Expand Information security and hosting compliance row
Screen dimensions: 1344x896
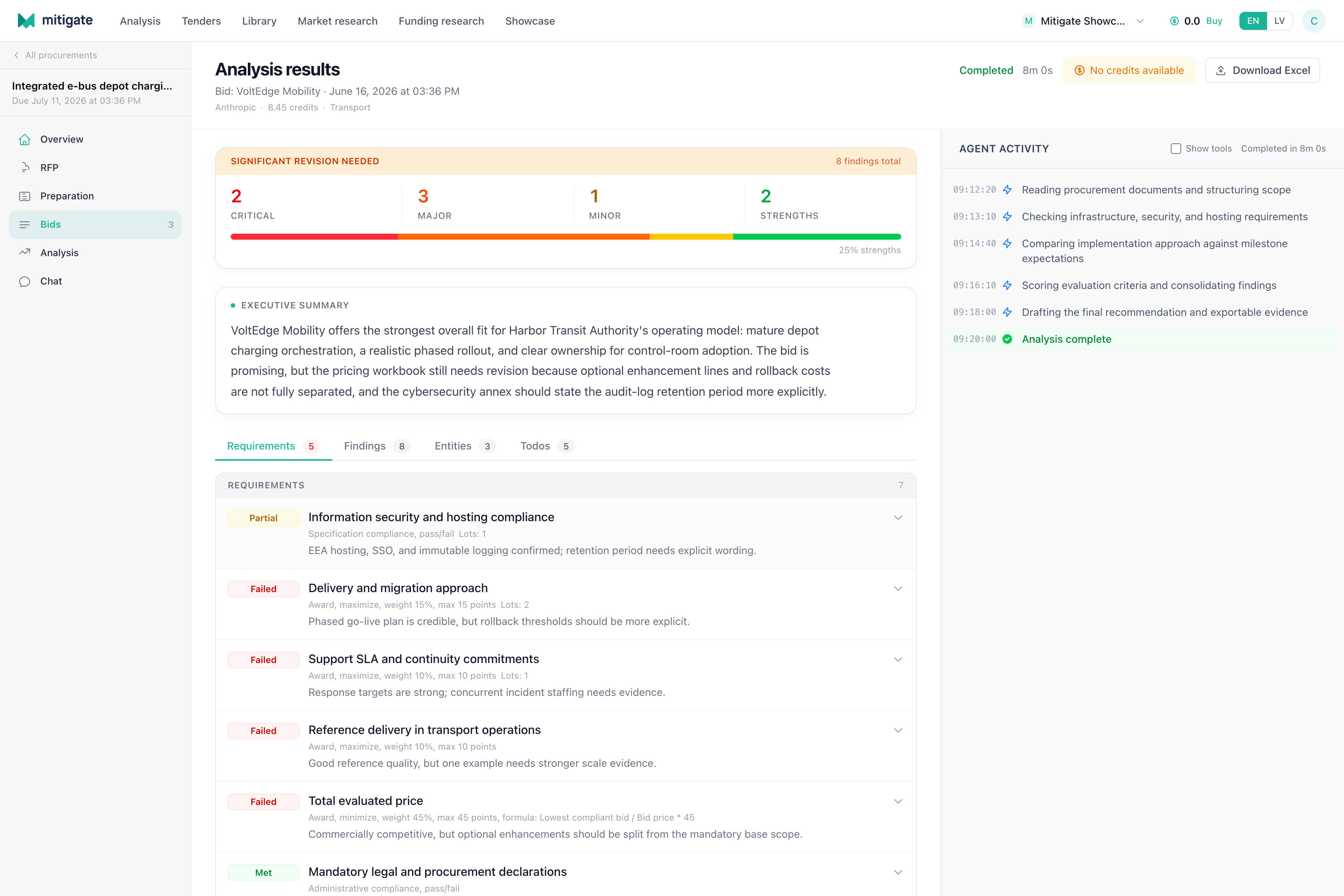[898, 518]
